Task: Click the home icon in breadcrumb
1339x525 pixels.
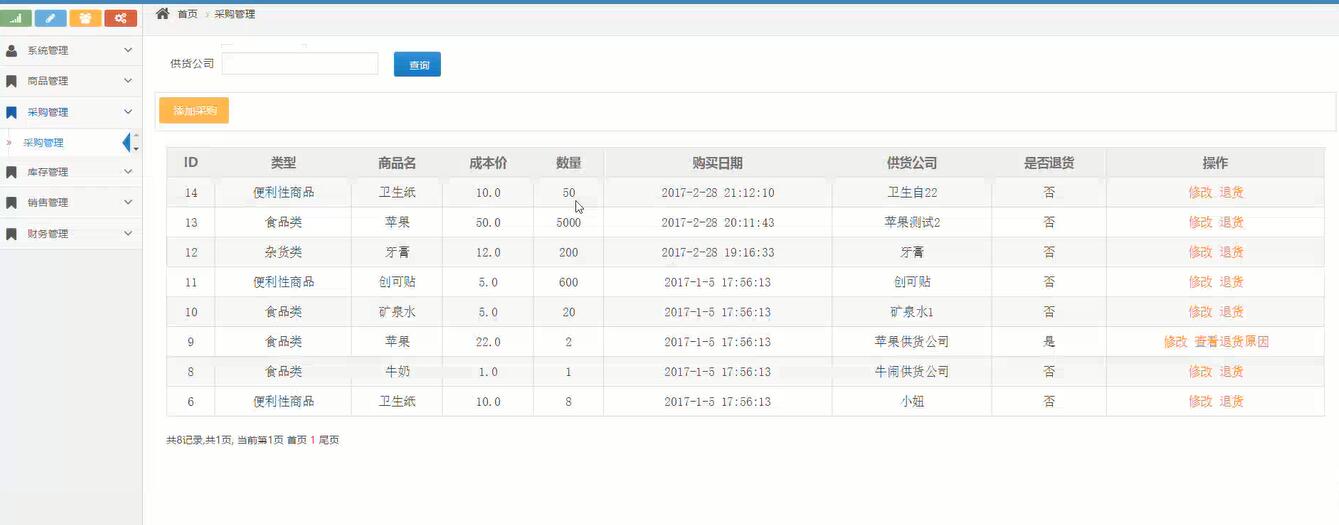Action: point(162,13)
